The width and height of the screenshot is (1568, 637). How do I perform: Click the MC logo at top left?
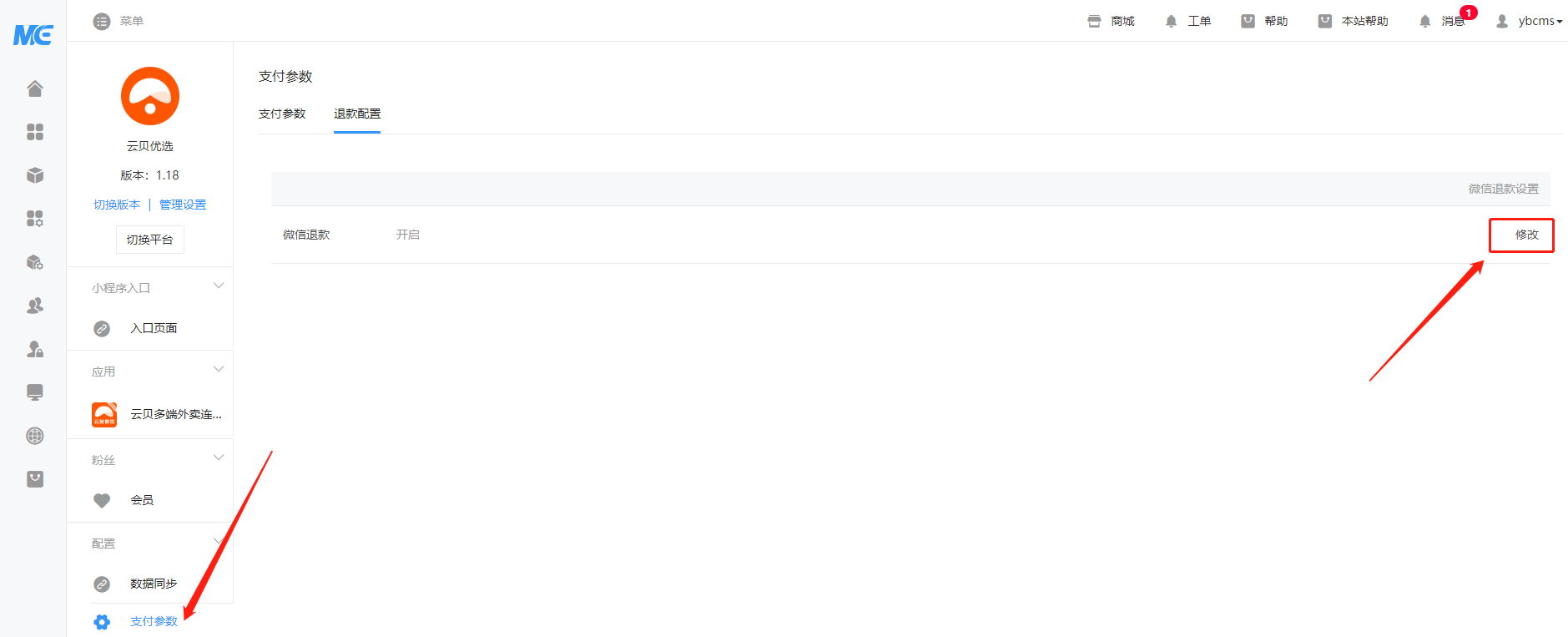[x=33, y=35]
